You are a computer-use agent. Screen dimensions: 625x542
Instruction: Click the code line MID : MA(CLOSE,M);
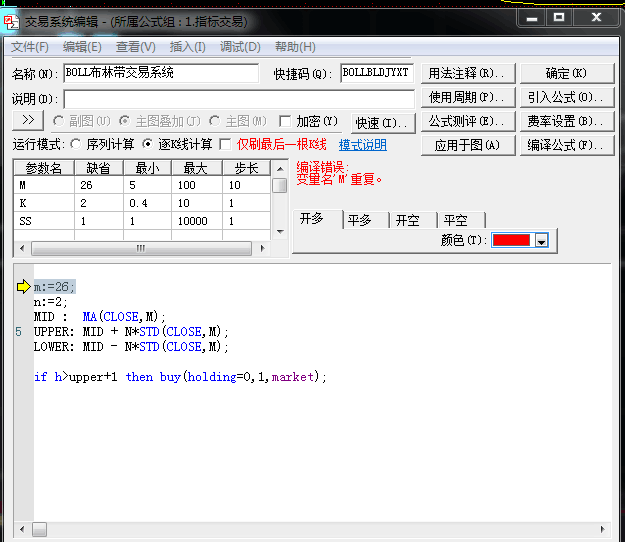pyautogui.click(x=99, y=317)
